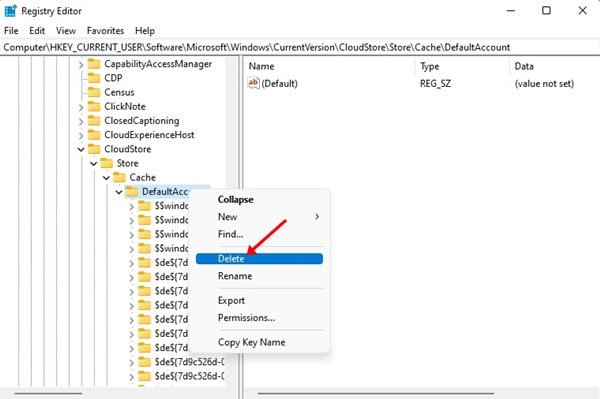Choose Export from the context menu
Viewport: 600px width, 399px height.
(259, 300)
